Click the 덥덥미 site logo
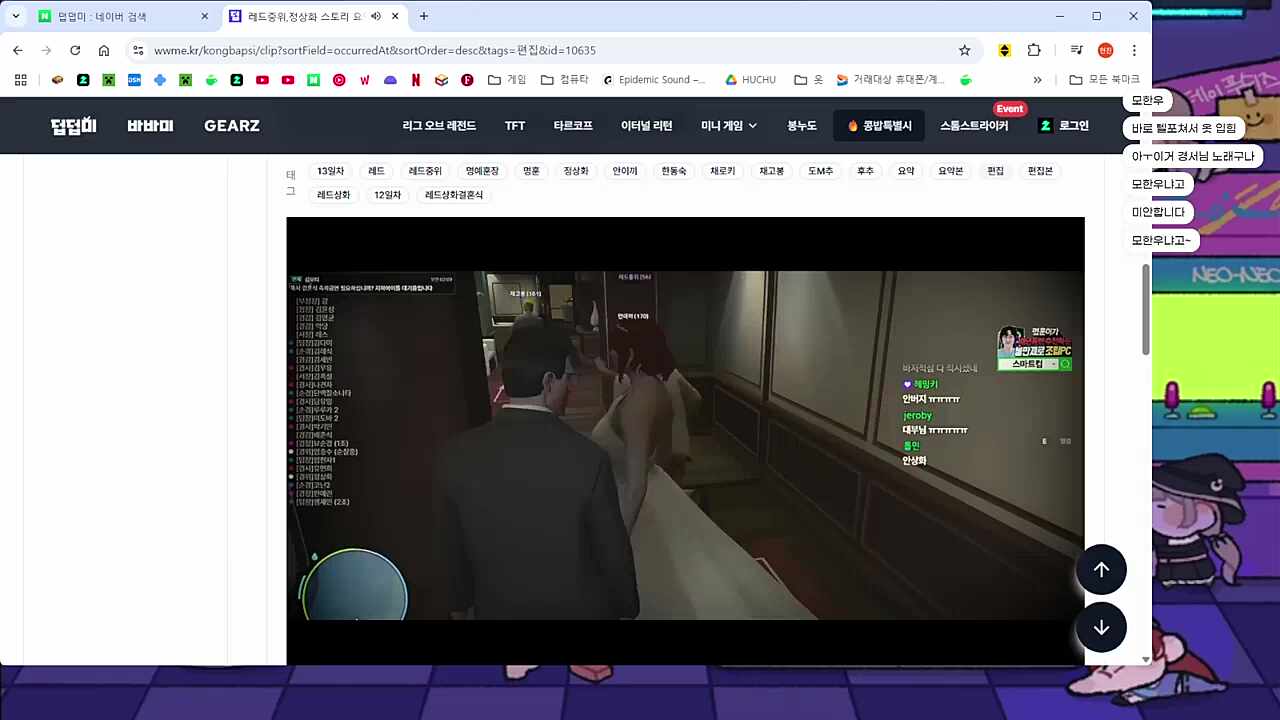 coord(74,126)
